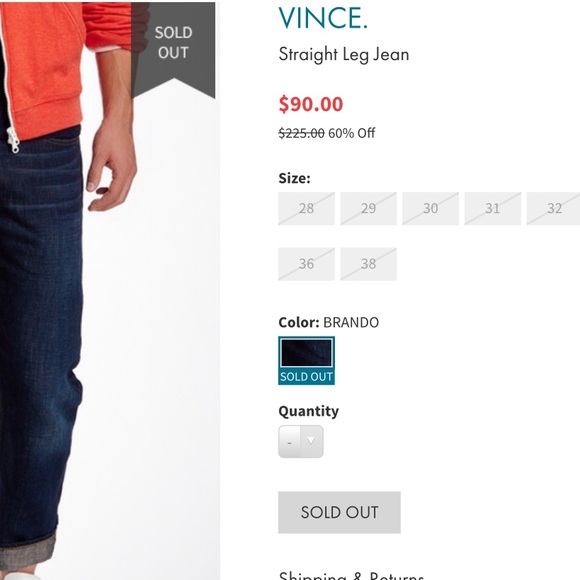Open the VINCE. brand link
Image resolution: width=580 pixels, height=580 pixels.
(x=323, y=18)
